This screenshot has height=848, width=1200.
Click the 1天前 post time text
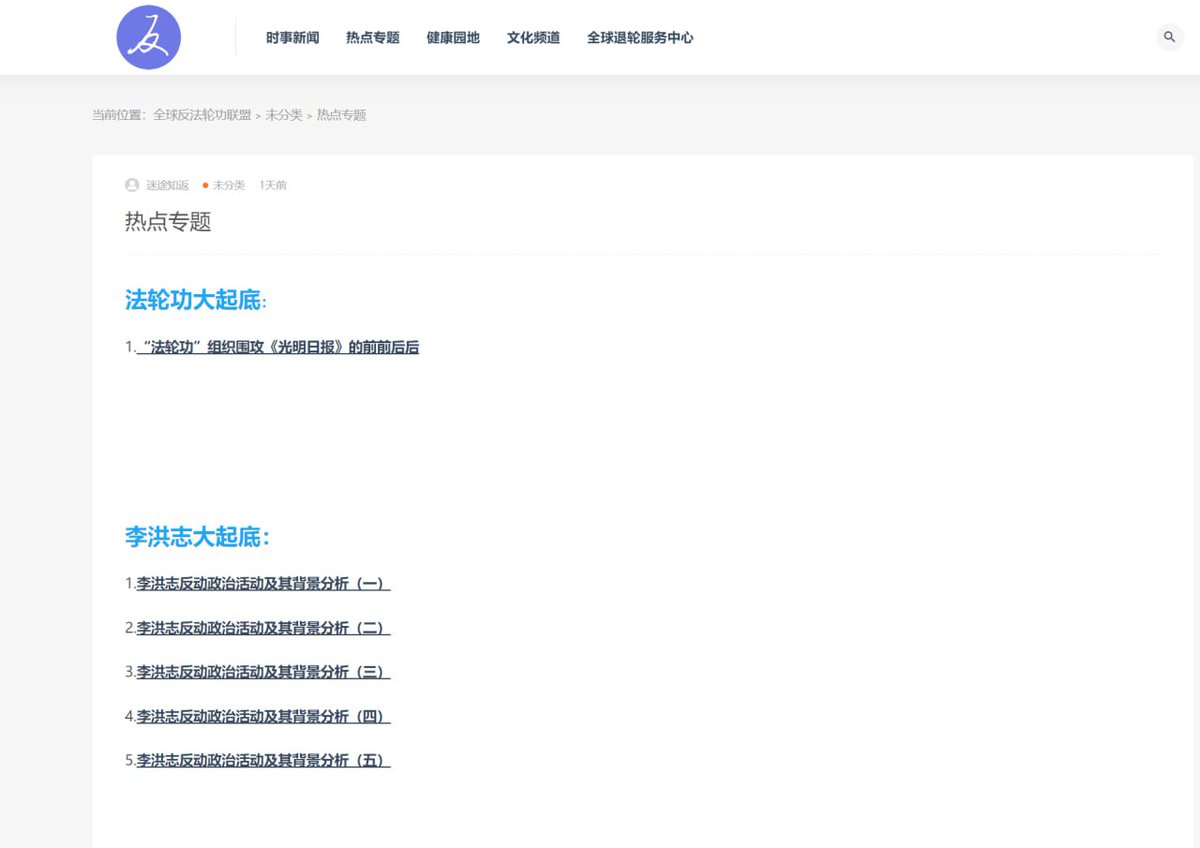273,185
